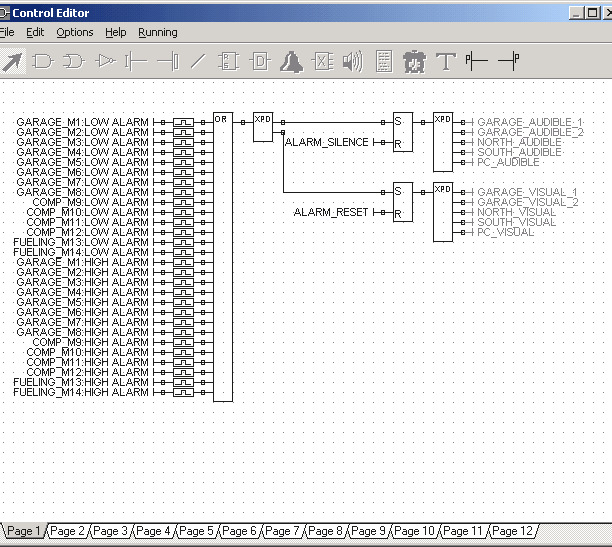This screenshot has width=612, height=547.
Task: Select the text label T tool
Action: point(446,62)
